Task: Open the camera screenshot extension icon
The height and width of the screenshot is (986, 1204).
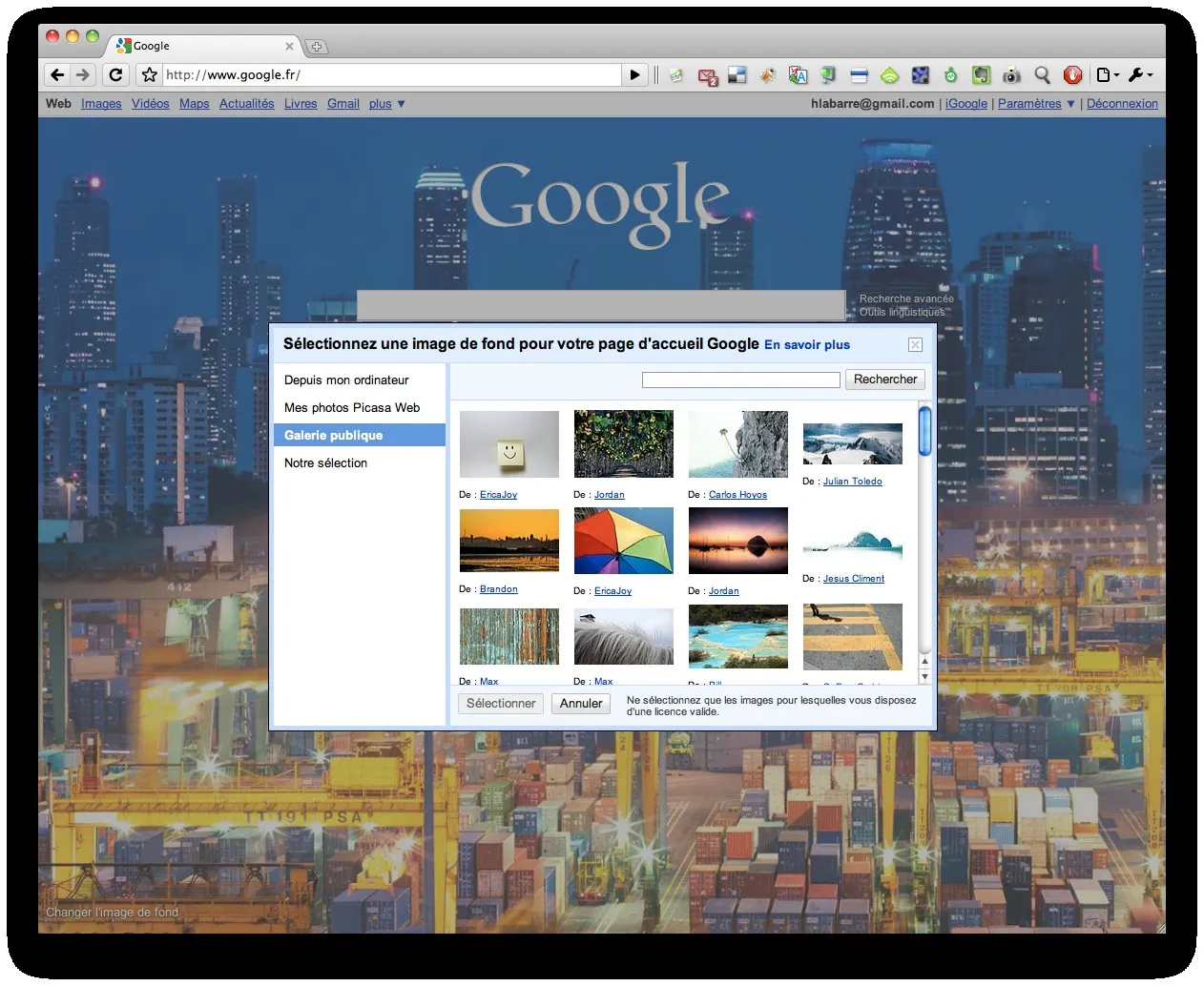Action: click(1011, 74)
